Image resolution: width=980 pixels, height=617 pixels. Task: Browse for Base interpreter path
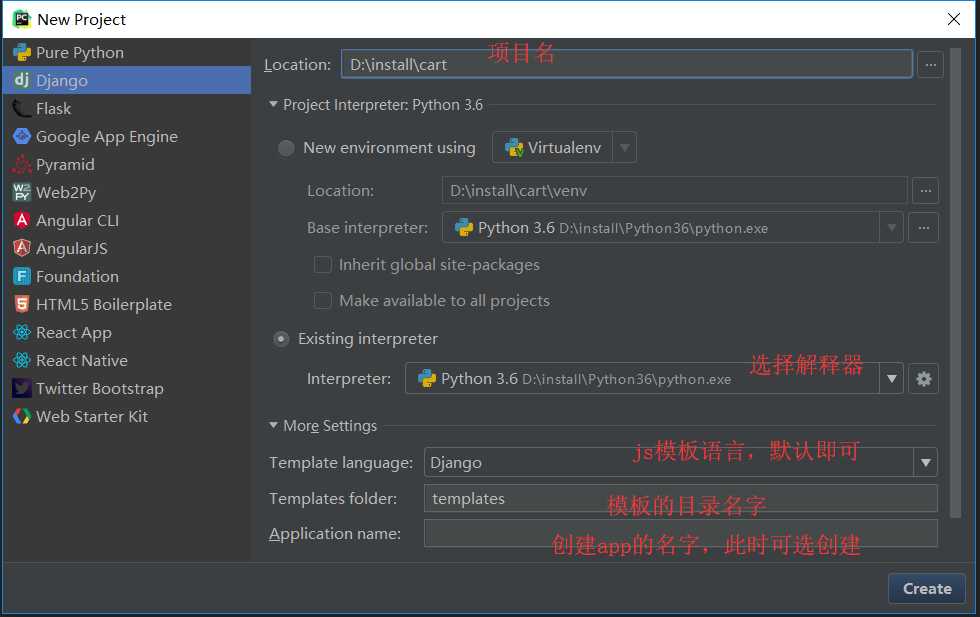tap(923, 228)
